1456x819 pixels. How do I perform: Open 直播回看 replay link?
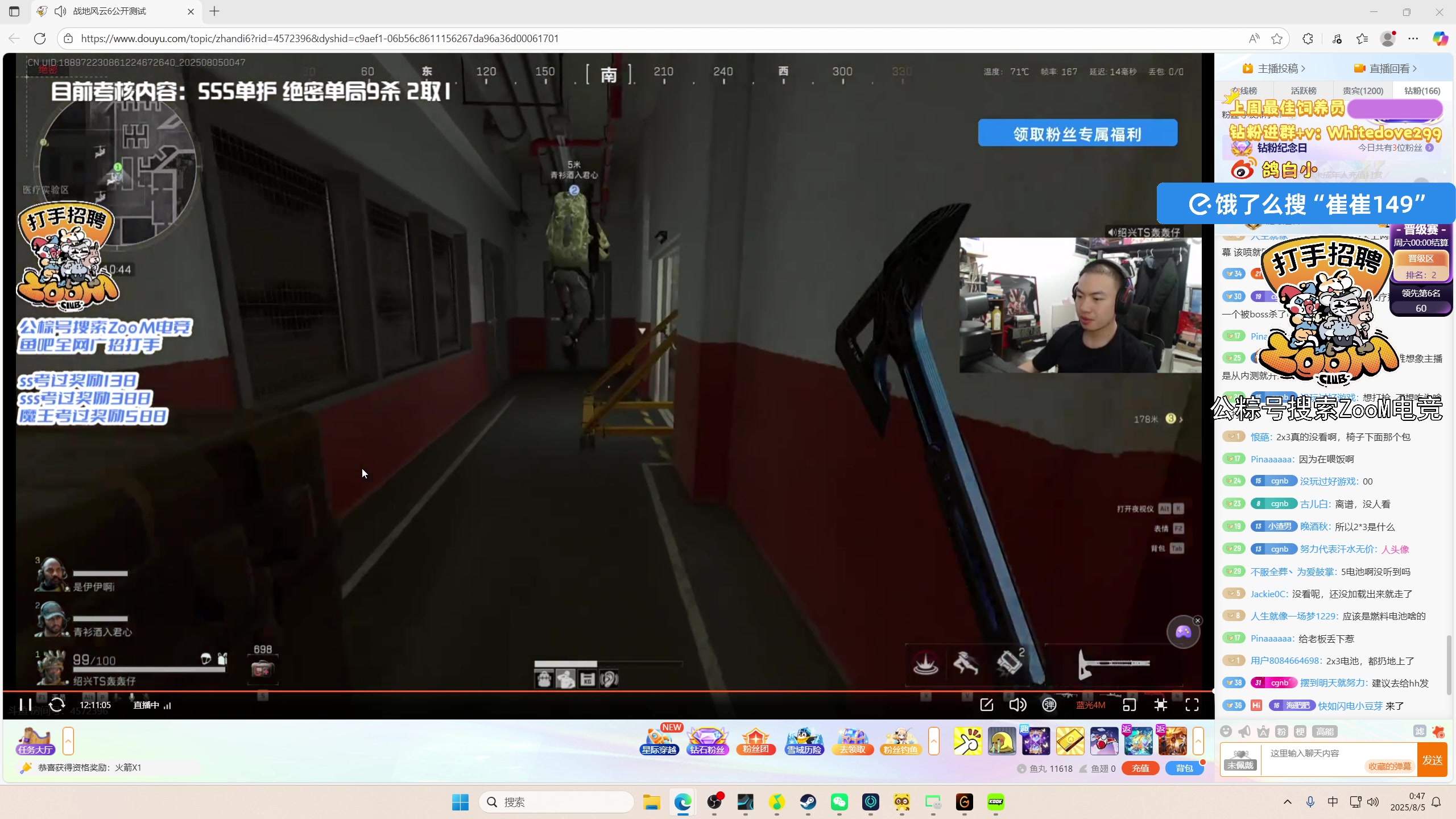[x=1385, y=69]
